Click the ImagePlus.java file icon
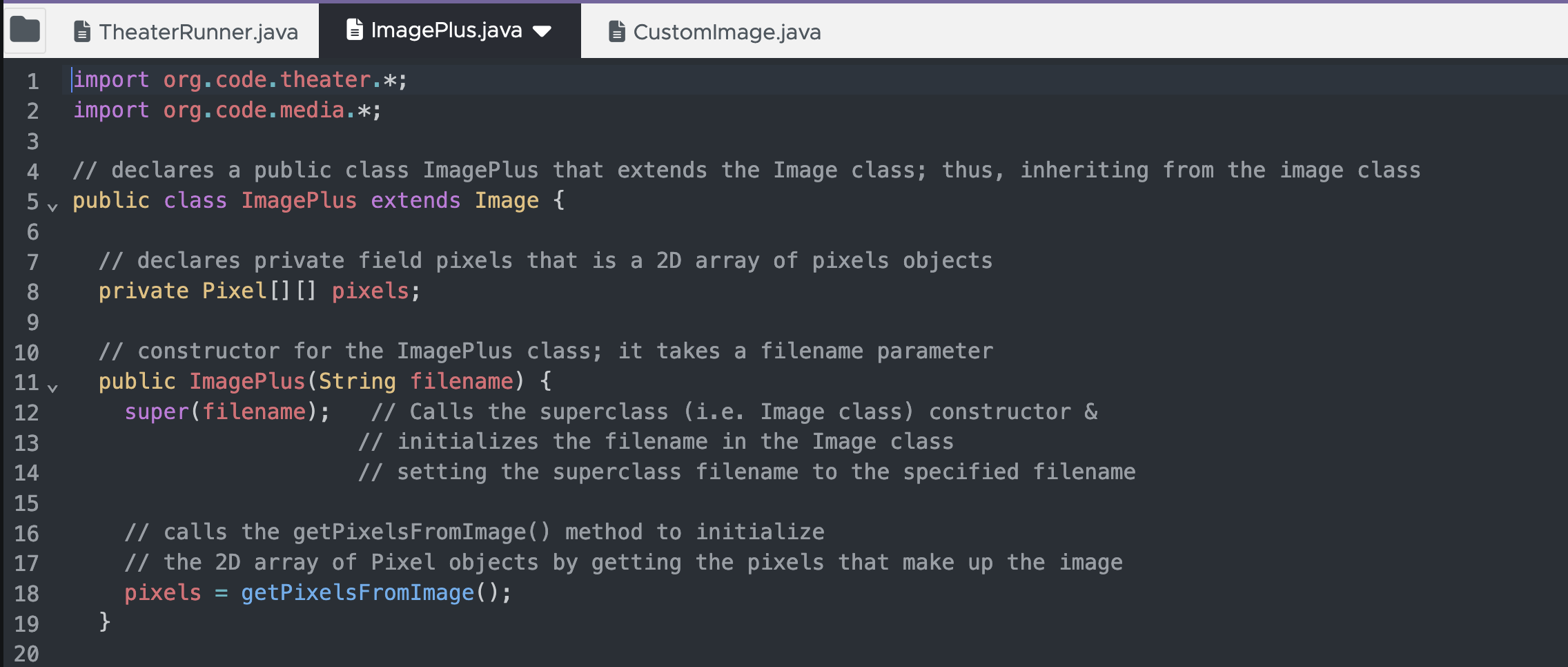Image resolution: width=1568 pixels, height=667 pixels. [354, 30]
